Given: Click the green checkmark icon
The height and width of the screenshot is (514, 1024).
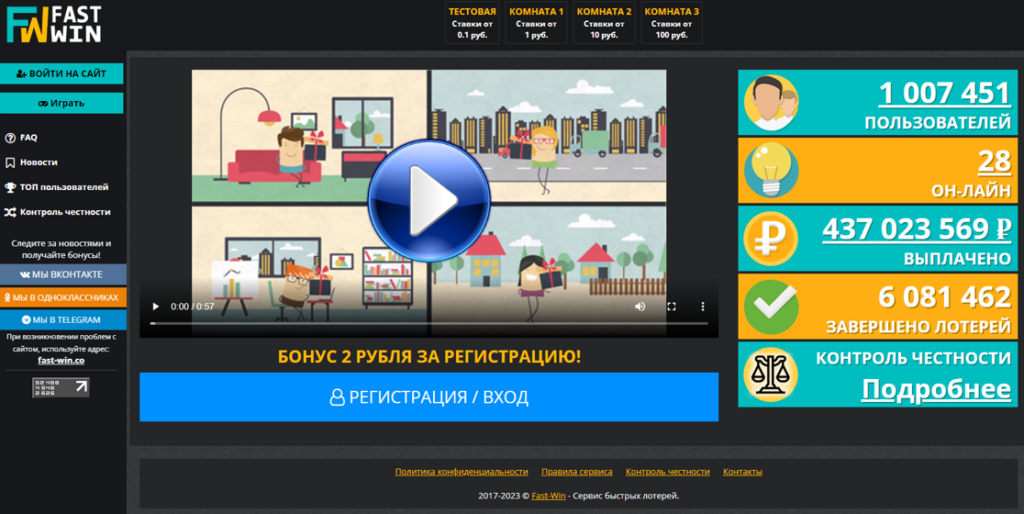Looking at the screenshot, I should 771,306.
